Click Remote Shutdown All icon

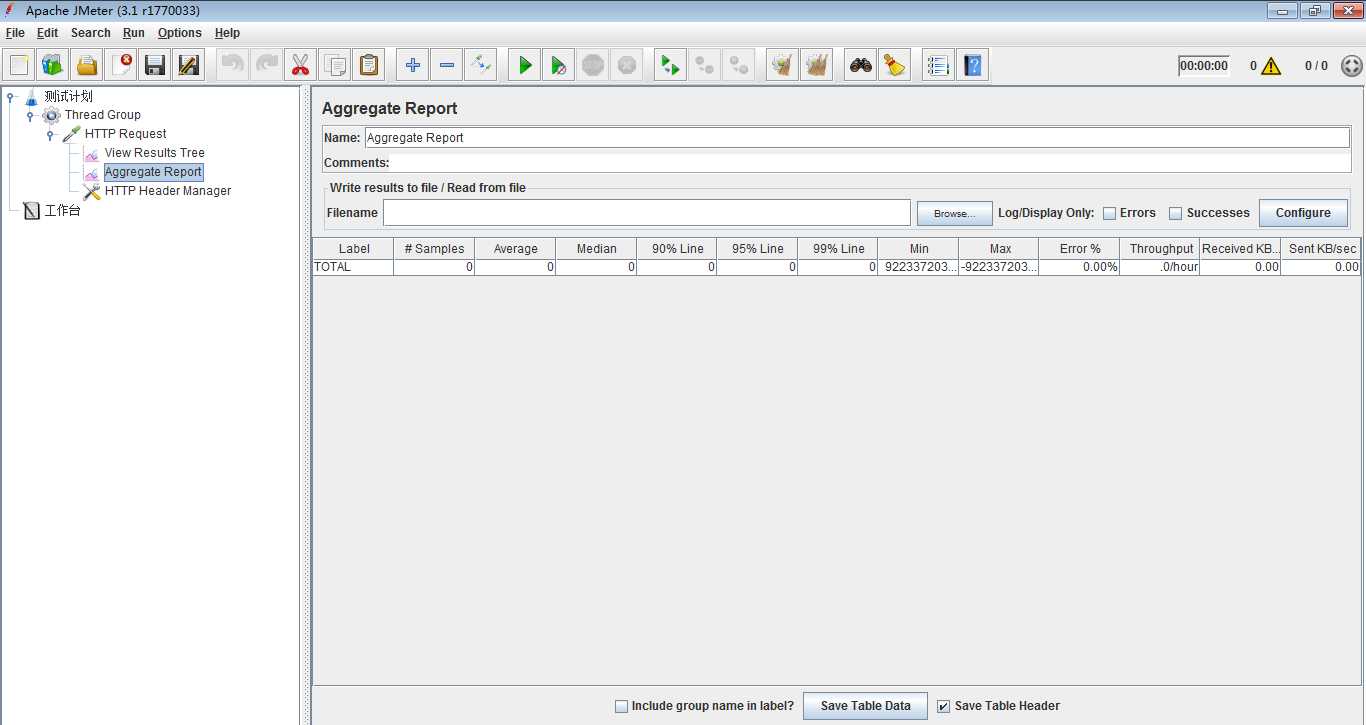point(739,66)
